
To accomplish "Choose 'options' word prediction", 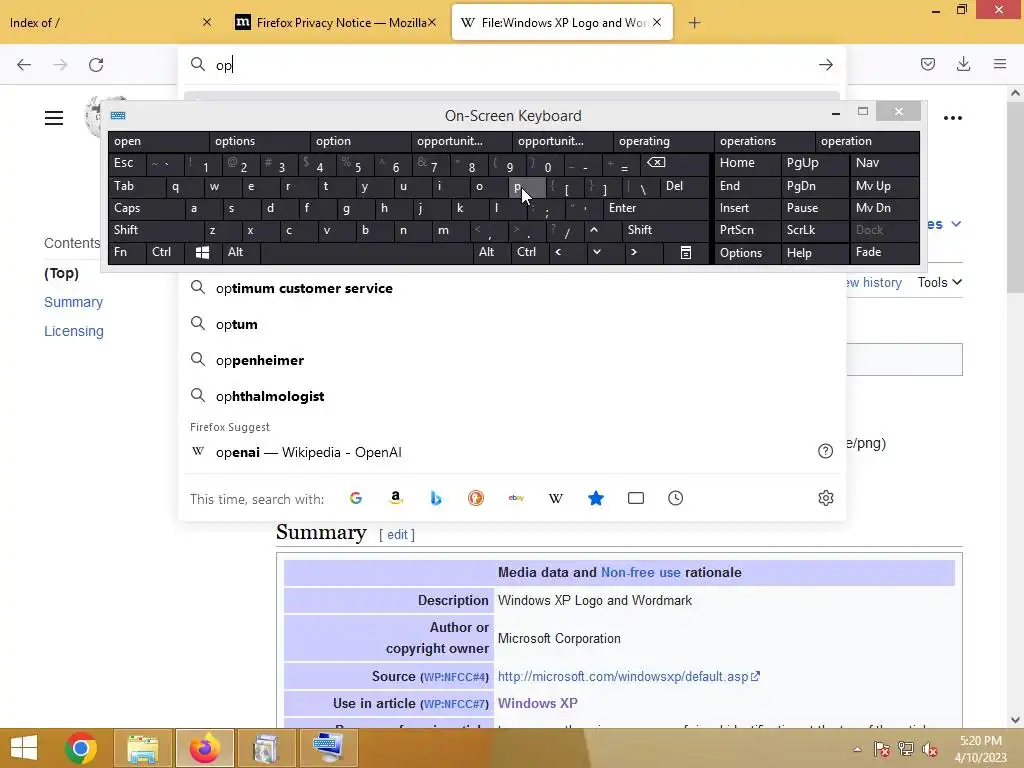I will click(x=260, y=141).
